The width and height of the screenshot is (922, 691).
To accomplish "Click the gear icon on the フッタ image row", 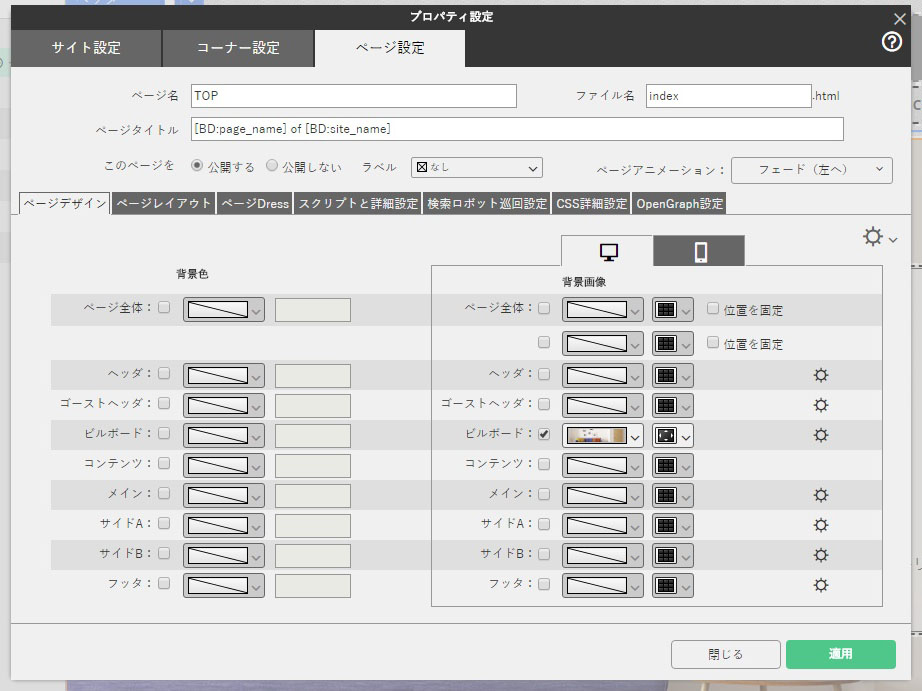I will click(x=820, y=584).
